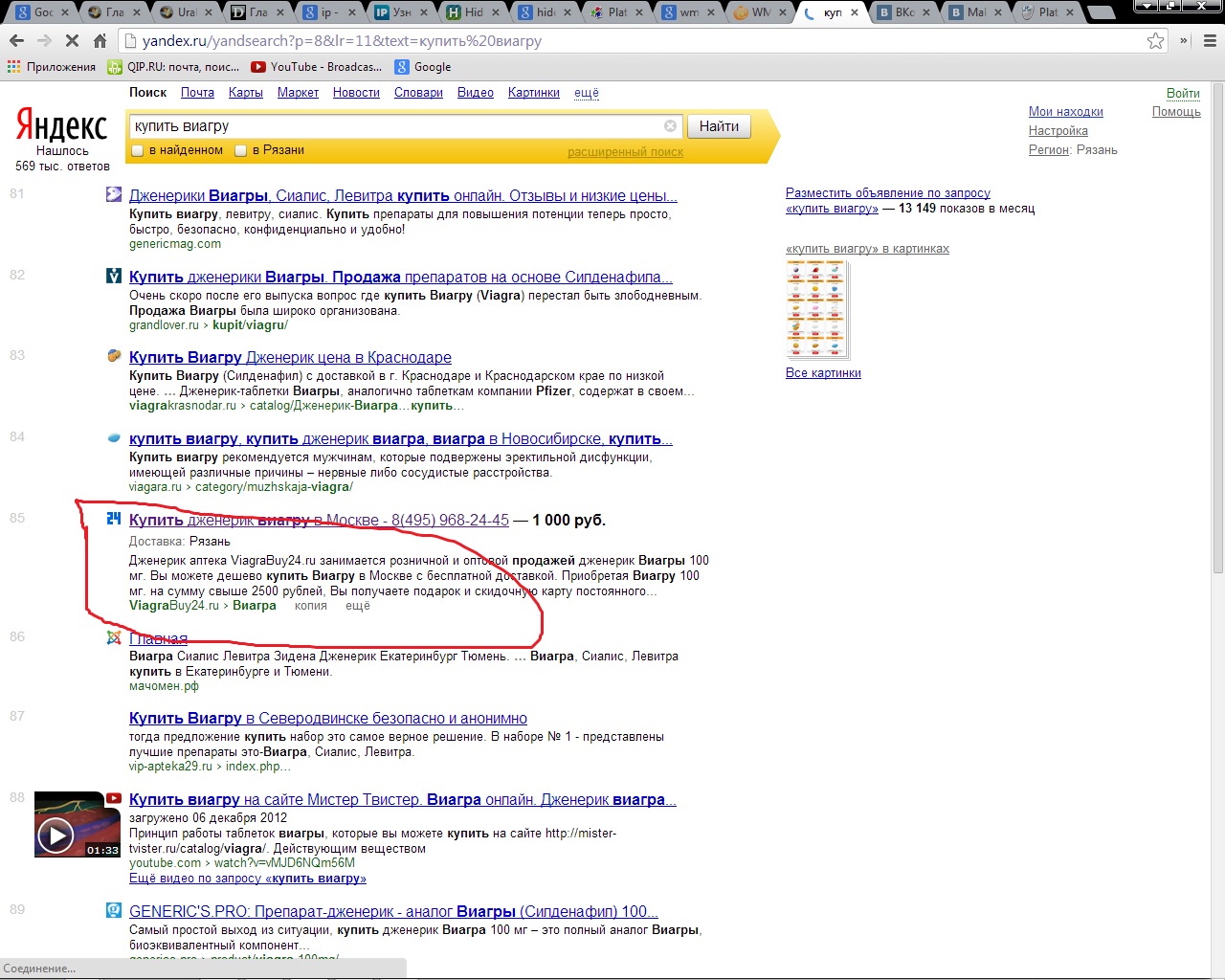Open the 'Ещё видео по запросу' link
The width and height of the screenshot is (1225, 980).
(248, 879)
